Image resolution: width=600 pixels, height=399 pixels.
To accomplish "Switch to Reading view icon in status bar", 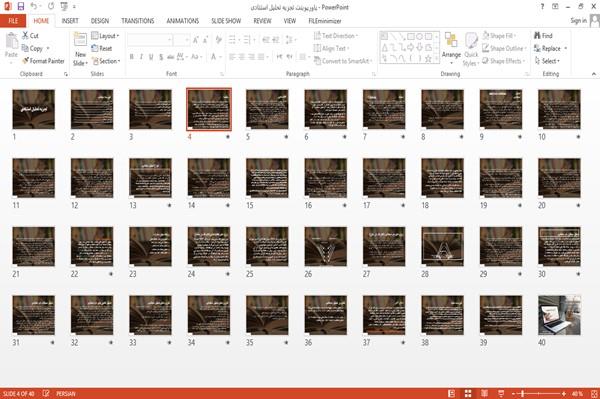I will pos(484,394).
